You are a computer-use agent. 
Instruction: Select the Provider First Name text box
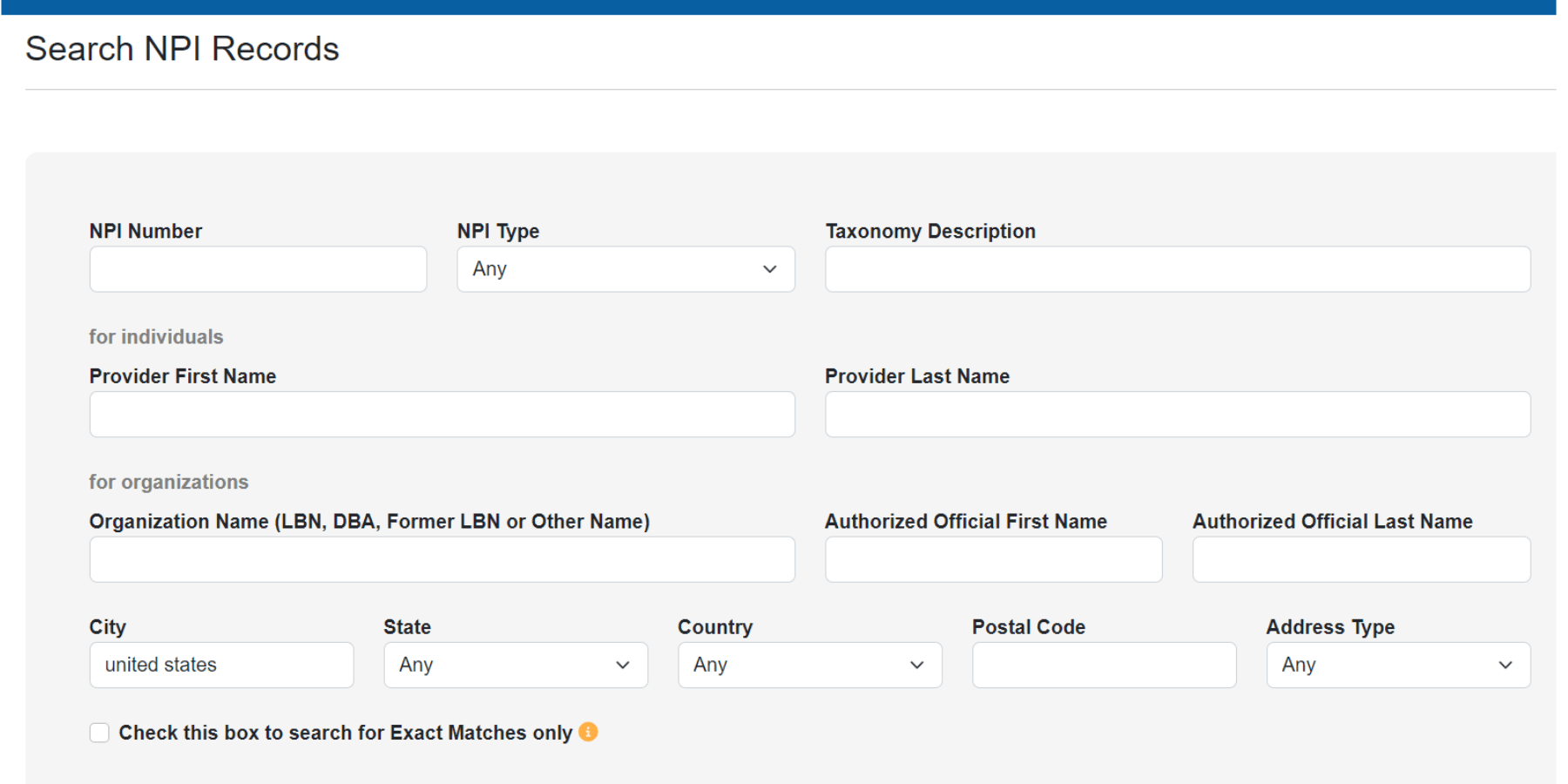pyautogui.click(x=442, y=414)
